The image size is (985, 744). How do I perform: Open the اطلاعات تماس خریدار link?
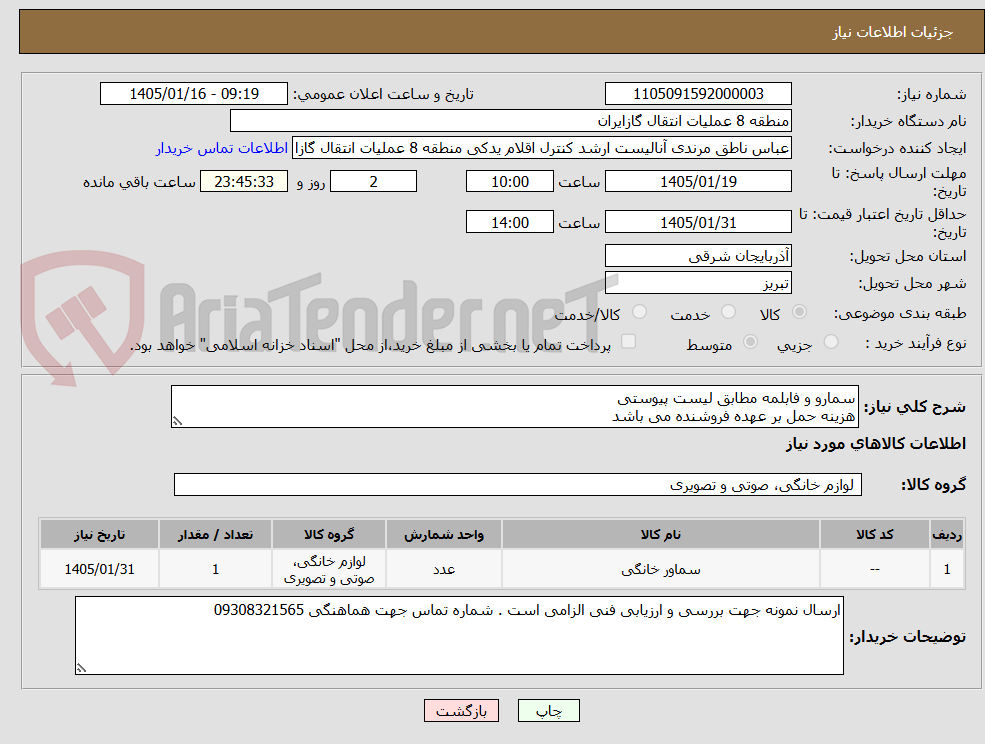pyautogui.click(x=222, y=148)
